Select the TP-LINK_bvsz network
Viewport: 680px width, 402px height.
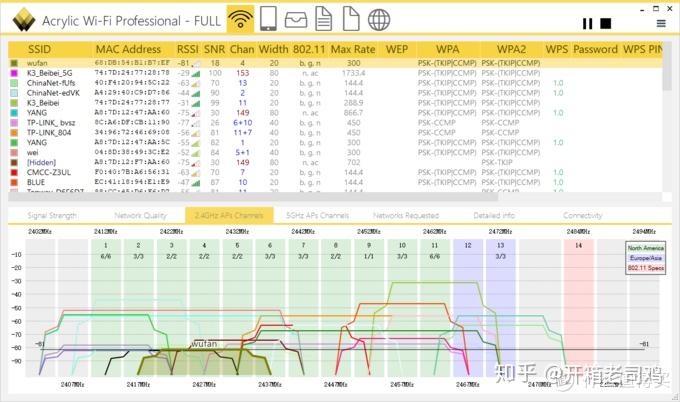click(335, 123)
